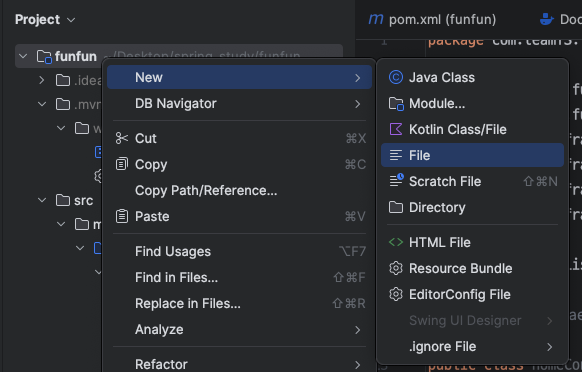This screenshot has width=582, height=372.
Task: Switch to the pom.xml (funfun) tab
Action: 432,19
